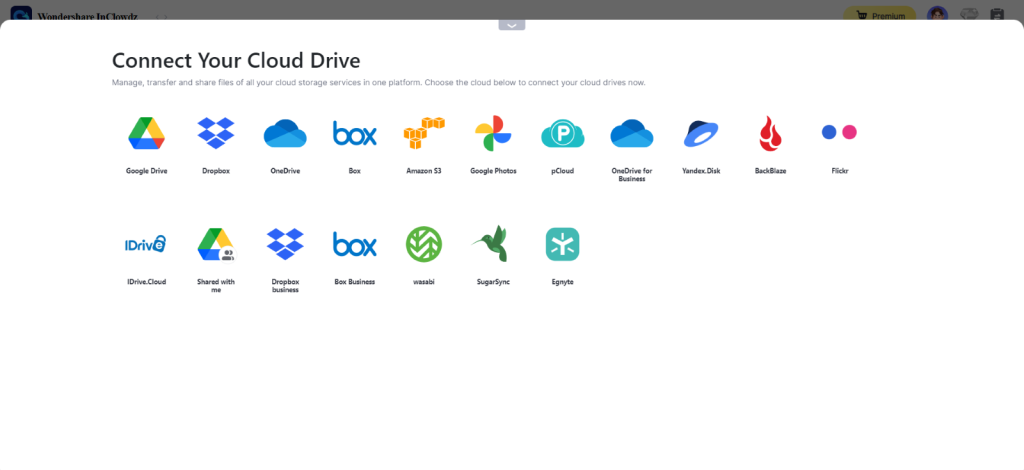Open the clipboard task list icon
Viewport: 1024px width, 470px height.
(x=997, y=15)
